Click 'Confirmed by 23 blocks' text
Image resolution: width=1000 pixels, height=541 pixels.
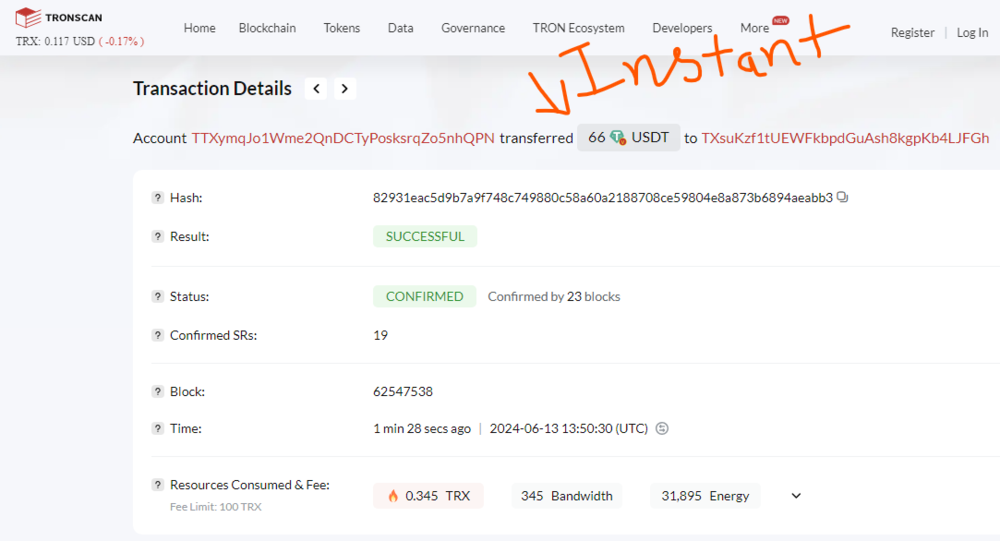[554, 297]
